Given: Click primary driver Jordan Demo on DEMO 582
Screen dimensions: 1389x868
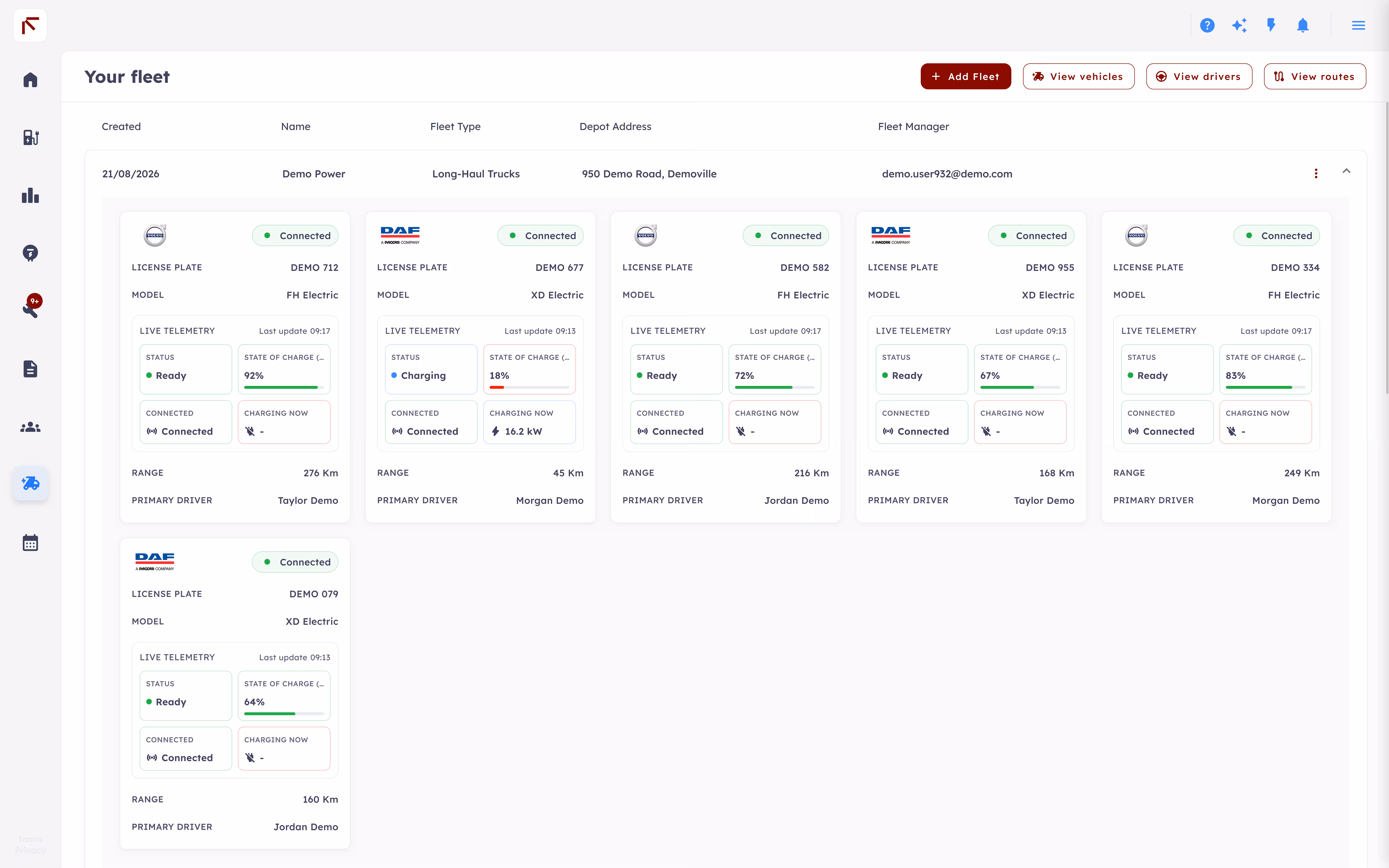Looking at the screenshot, I should pos(797,501).
